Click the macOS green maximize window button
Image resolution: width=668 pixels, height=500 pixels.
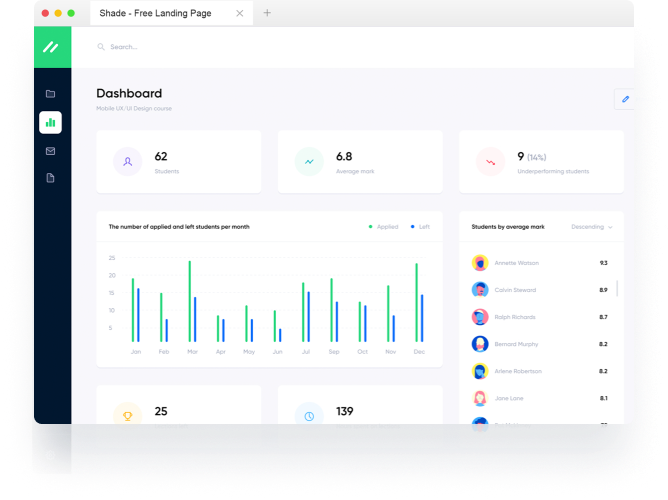[71, 13]
